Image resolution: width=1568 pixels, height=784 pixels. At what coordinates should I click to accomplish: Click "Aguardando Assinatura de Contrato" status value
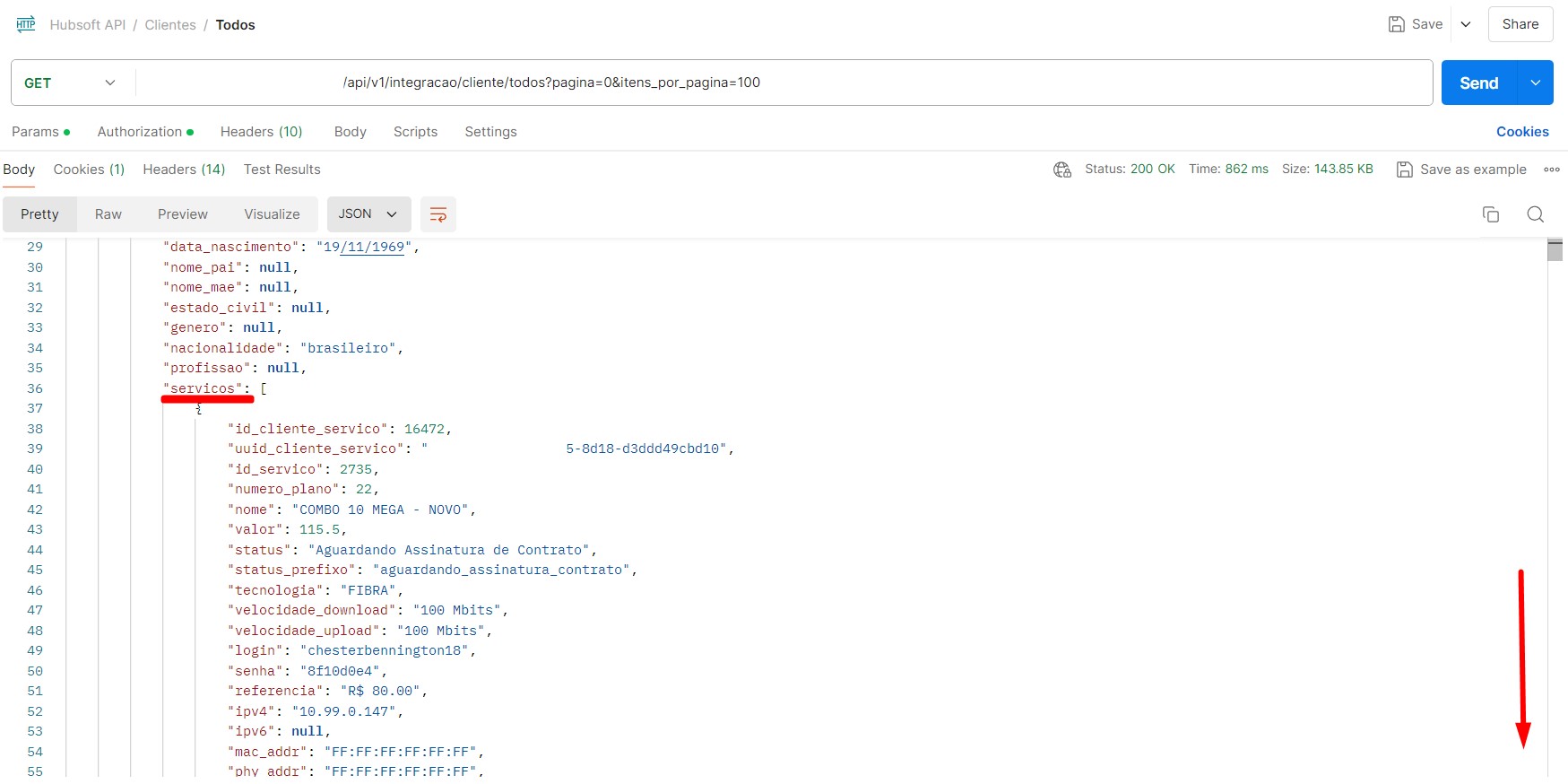pos(448,550)
